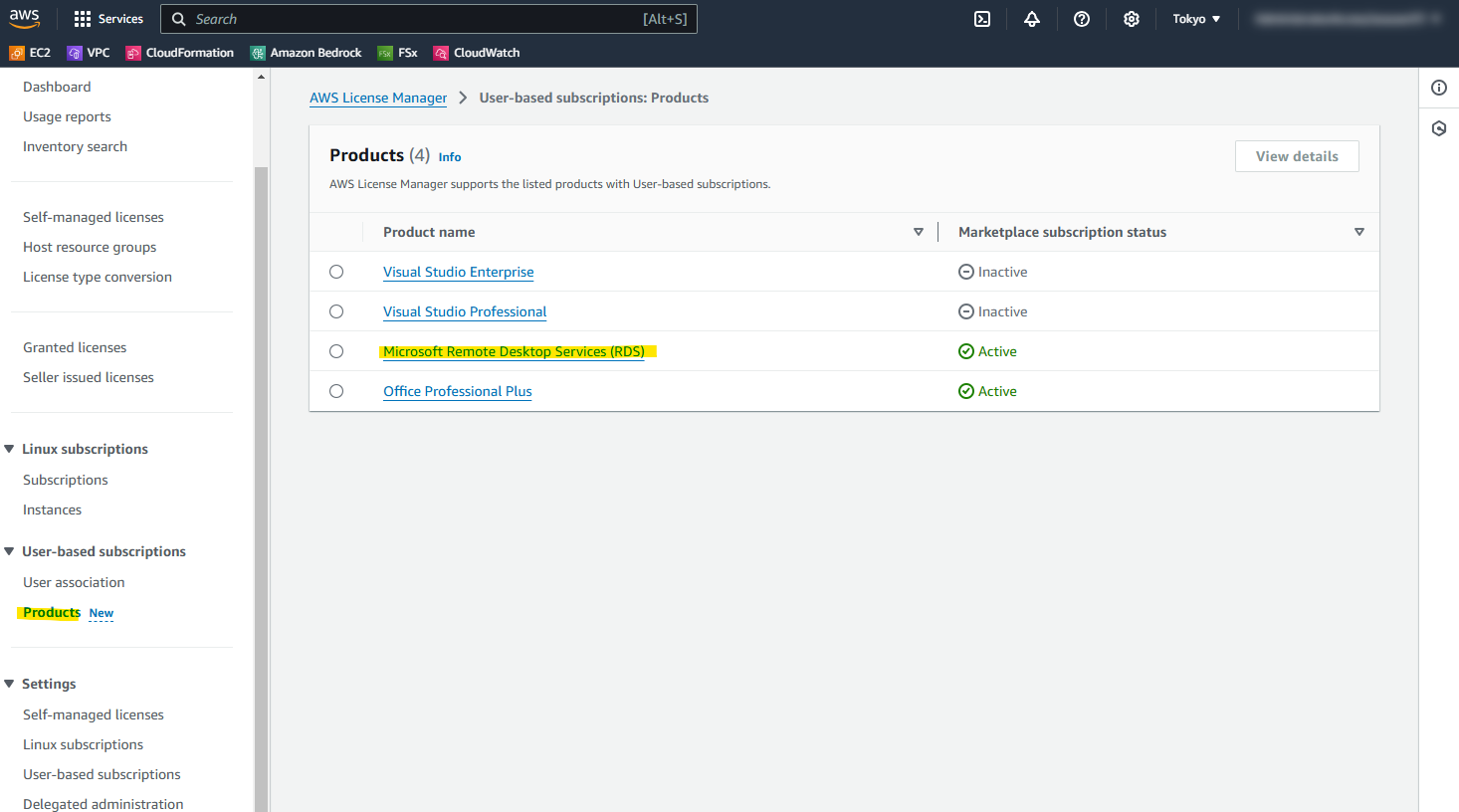Click Info link next to Products
Screen dimensions: 1459x812
point(450,157)
